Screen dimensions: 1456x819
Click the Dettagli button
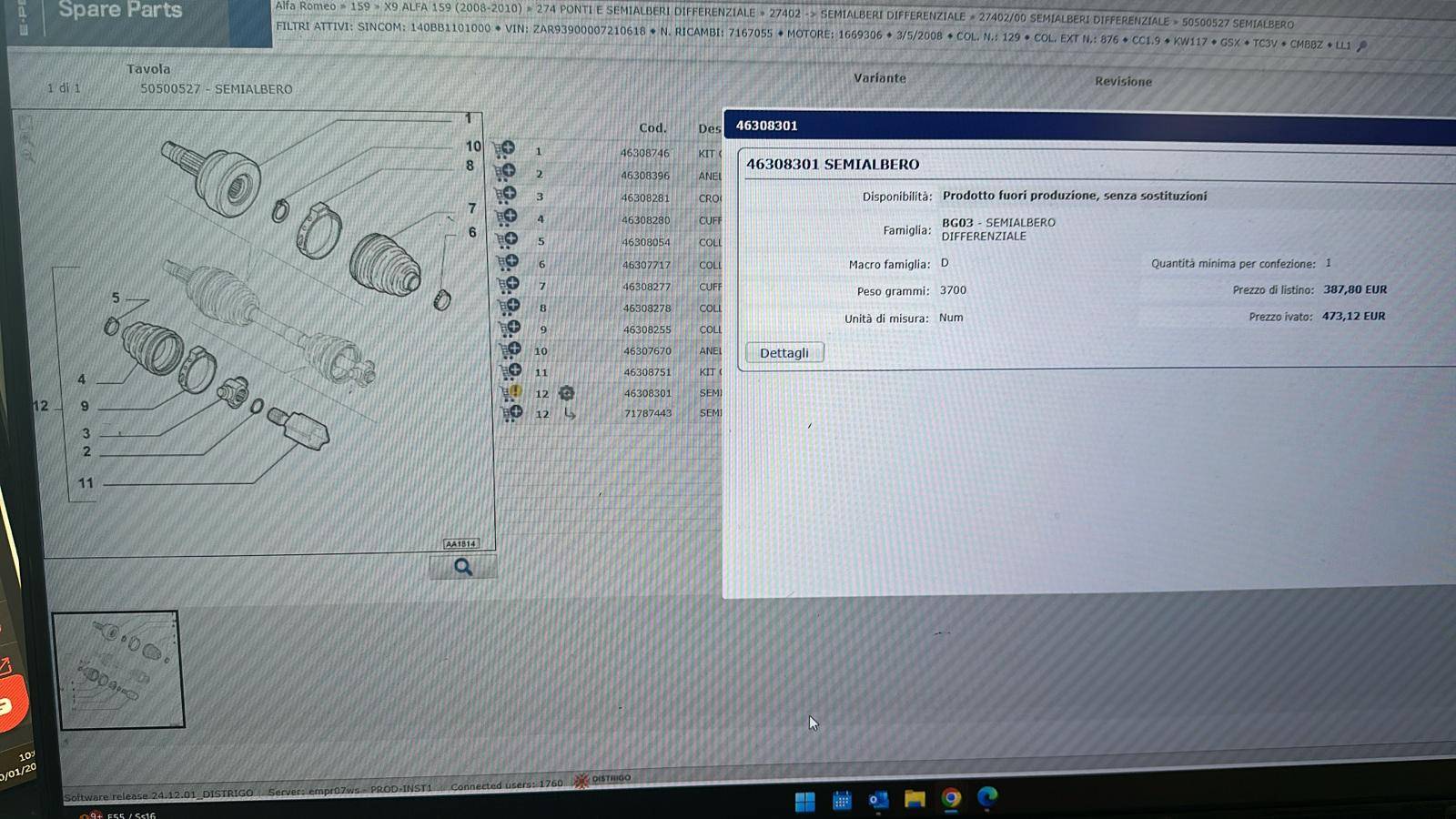pyautogui.click(x=784, y=353)
